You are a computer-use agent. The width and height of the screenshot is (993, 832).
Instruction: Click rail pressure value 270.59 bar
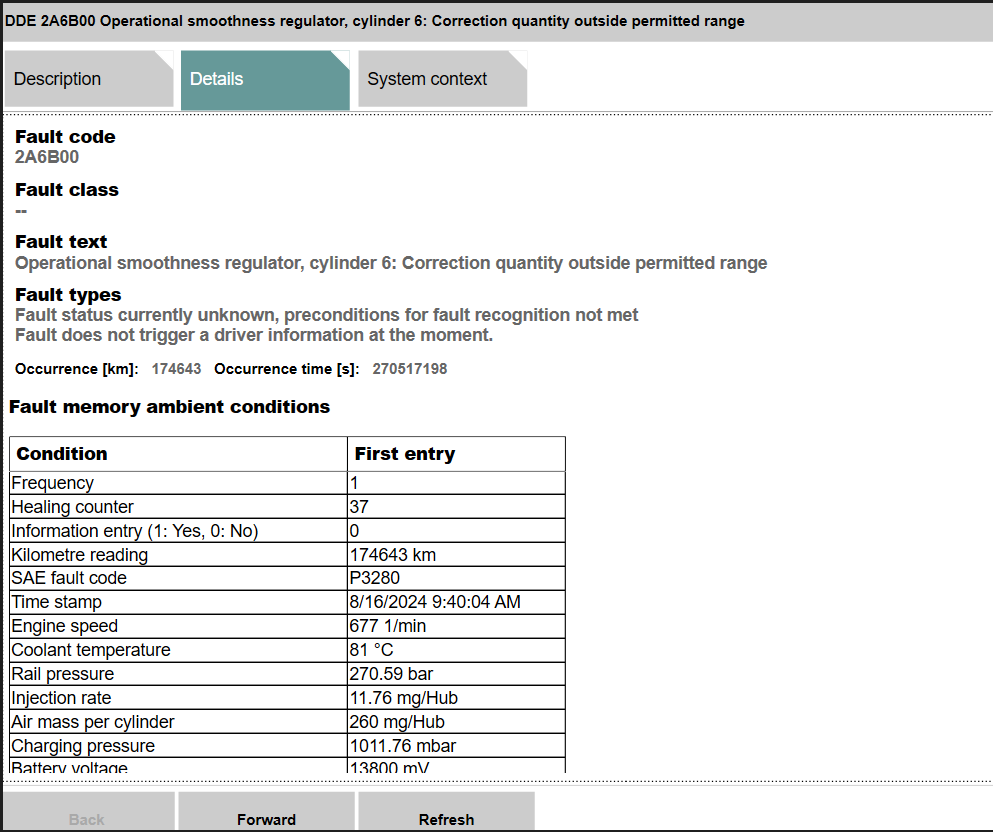[391, 674]
